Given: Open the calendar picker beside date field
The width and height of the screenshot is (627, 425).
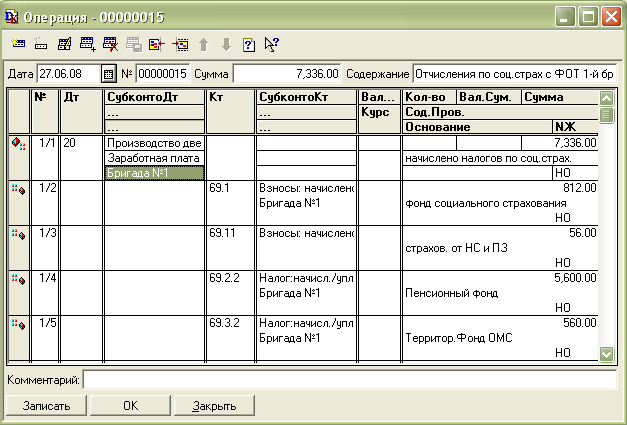Looking at the screenshot, I should click(x=109, y=74).
